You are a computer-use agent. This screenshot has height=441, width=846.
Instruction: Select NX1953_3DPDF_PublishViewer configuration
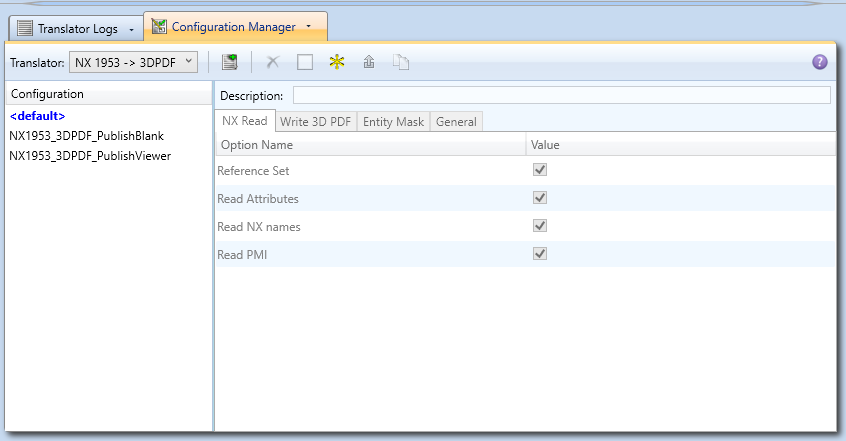click(90, 156)
